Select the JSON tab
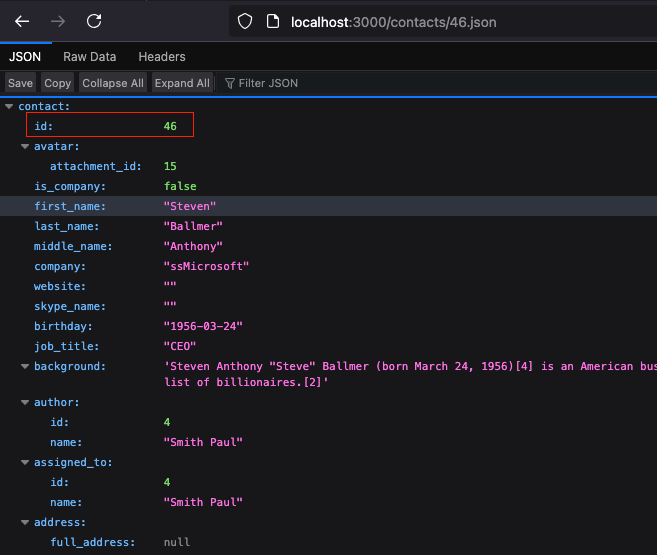The width and height of the screenshot is (657, 555). 25,57
